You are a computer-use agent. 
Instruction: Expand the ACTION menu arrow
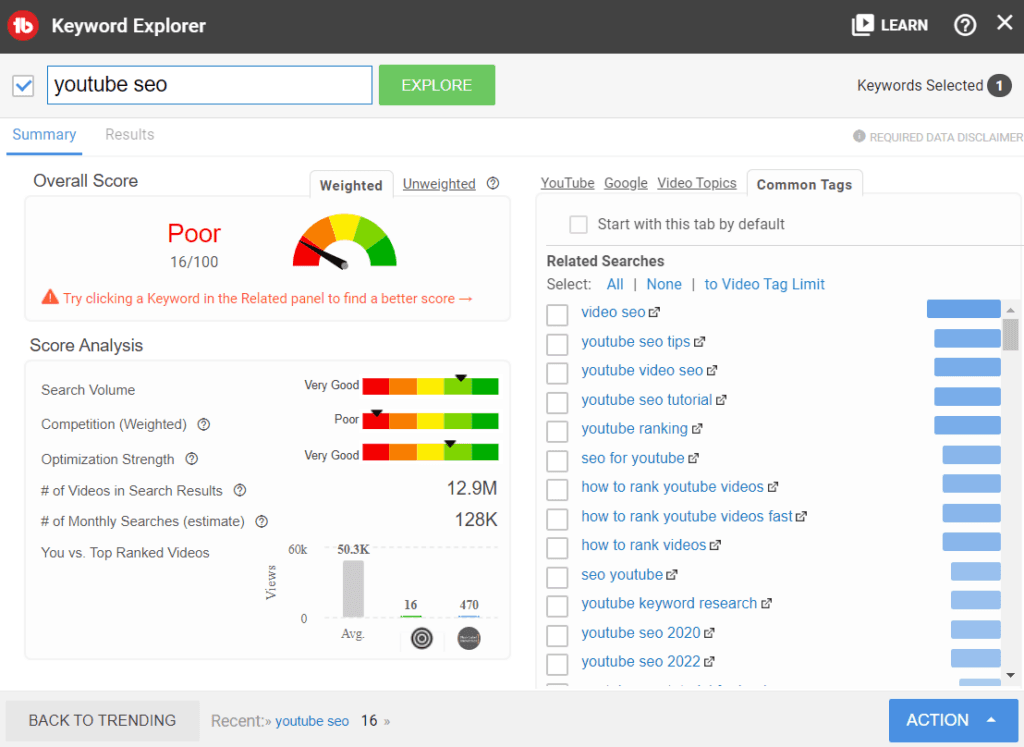coord(991,720)
